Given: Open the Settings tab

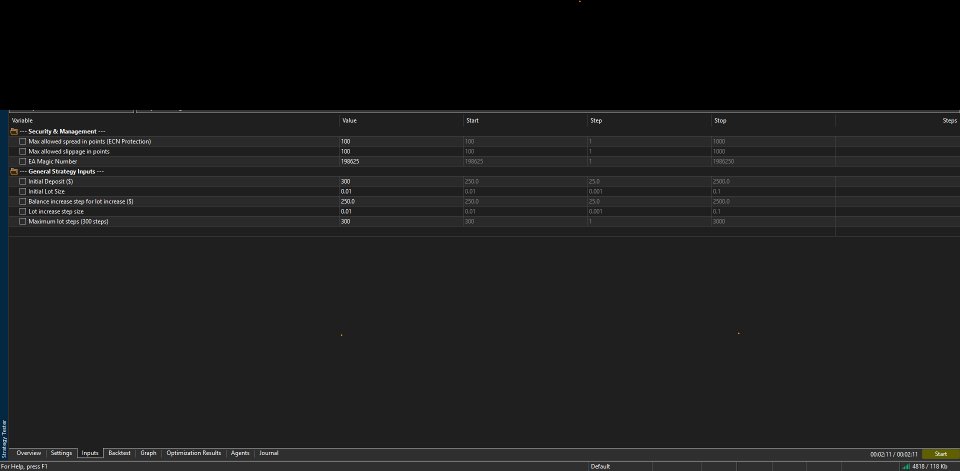Looking at the screenshot, I should click(61, 453).
